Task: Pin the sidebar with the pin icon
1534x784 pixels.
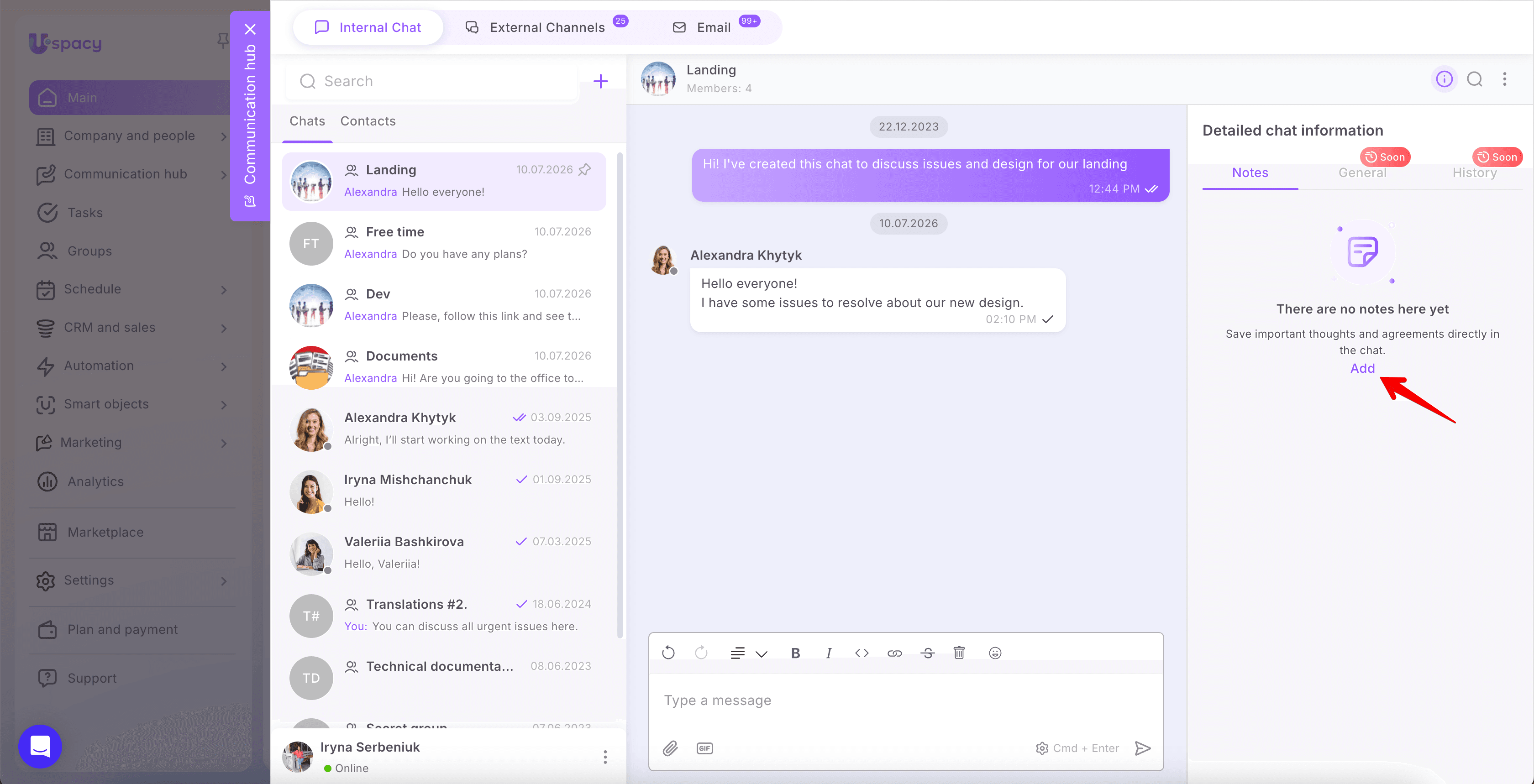Action: coord(223,41)
